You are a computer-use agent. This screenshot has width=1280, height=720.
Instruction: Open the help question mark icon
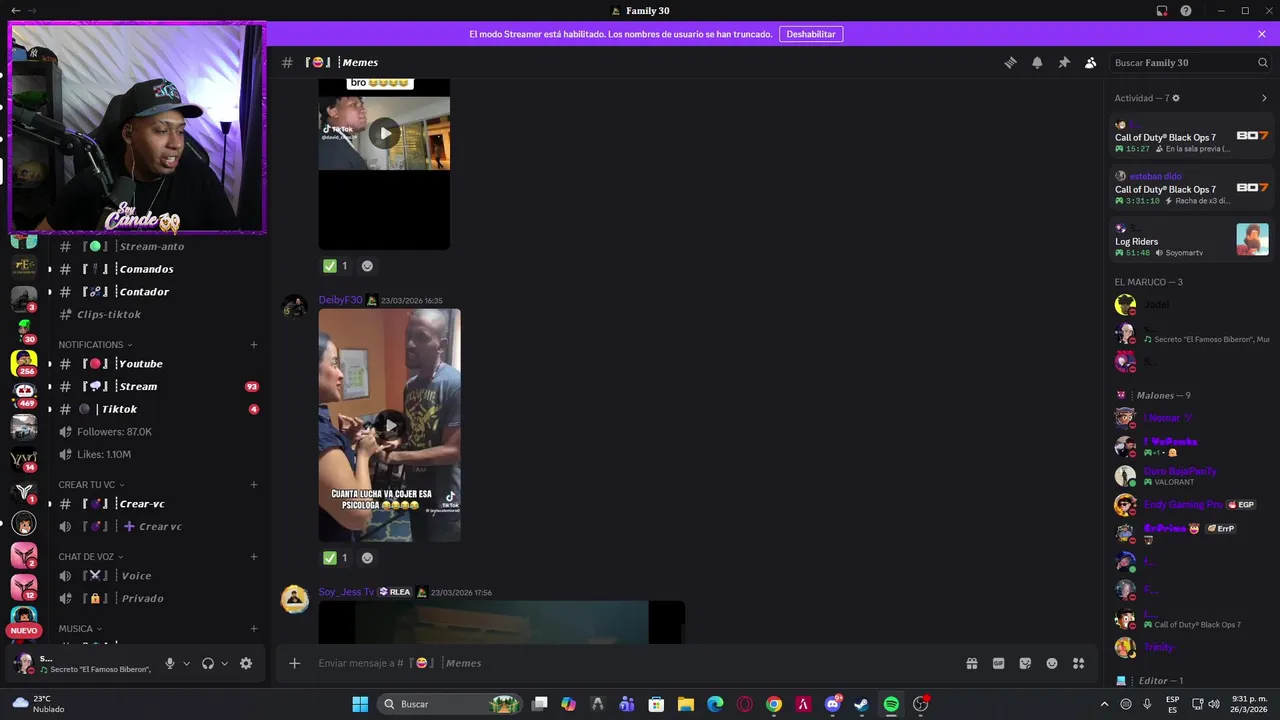(1186, 11)
